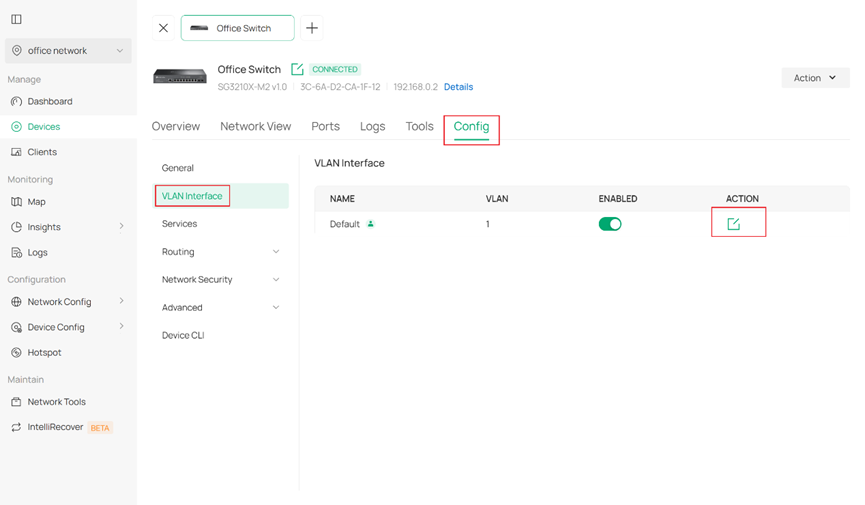Click the Device Config gear icon
Viewport: 865px width, 505px height.
(17, 327)
